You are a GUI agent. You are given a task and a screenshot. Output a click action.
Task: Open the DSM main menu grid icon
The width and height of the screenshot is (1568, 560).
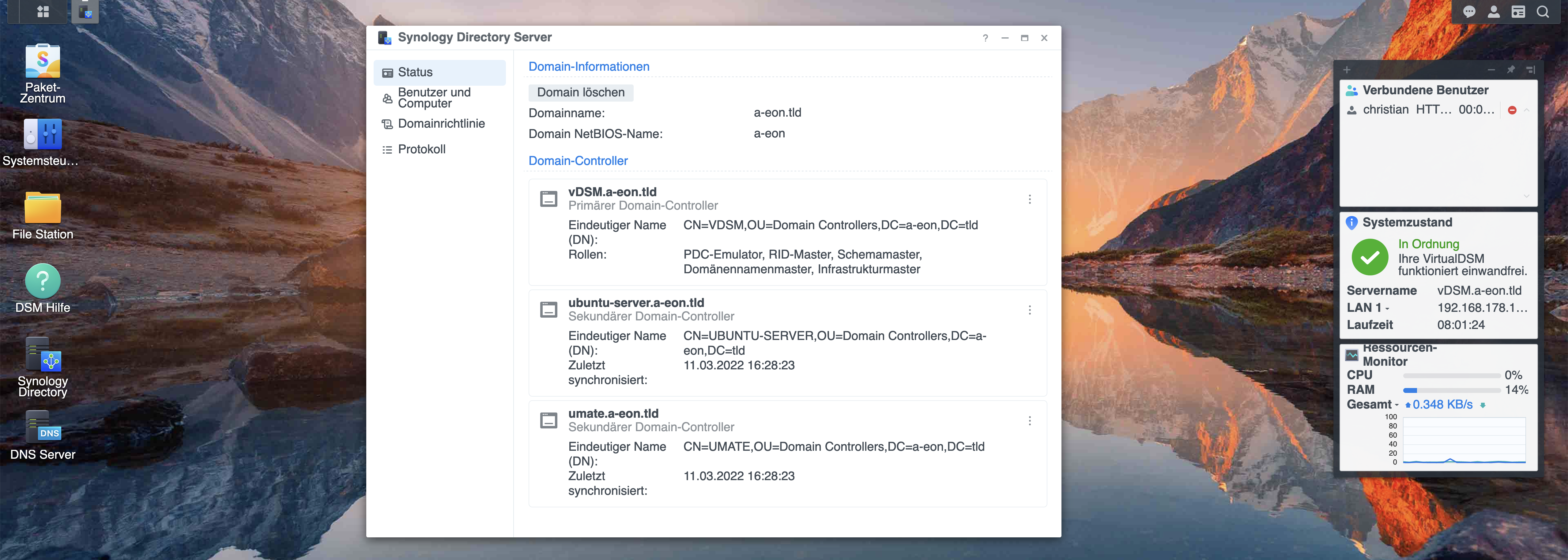pyautogui.click(x=43, y=11)
